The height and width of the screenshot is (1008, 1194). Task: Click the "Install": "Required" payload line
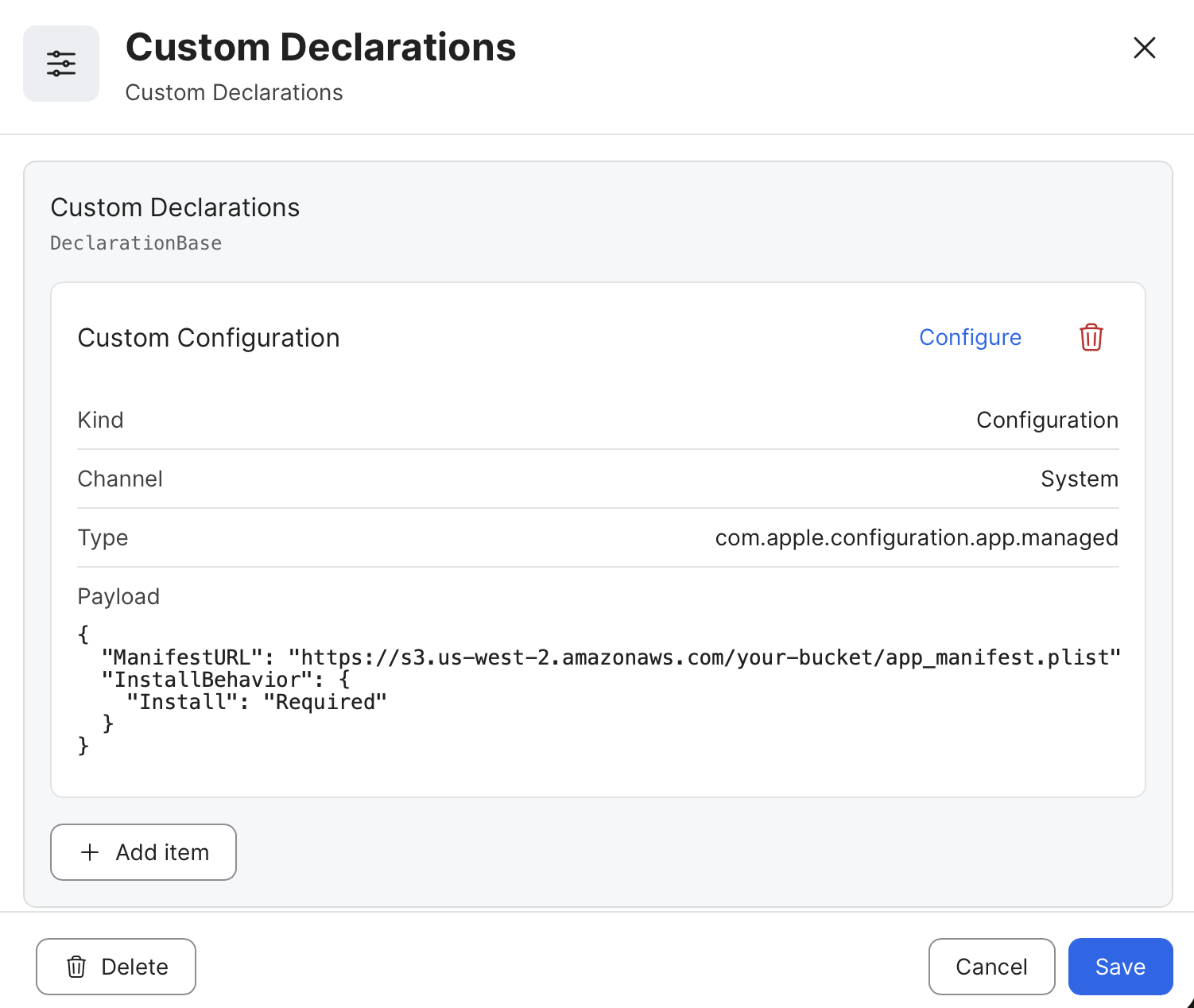click(x=257, y=702)
